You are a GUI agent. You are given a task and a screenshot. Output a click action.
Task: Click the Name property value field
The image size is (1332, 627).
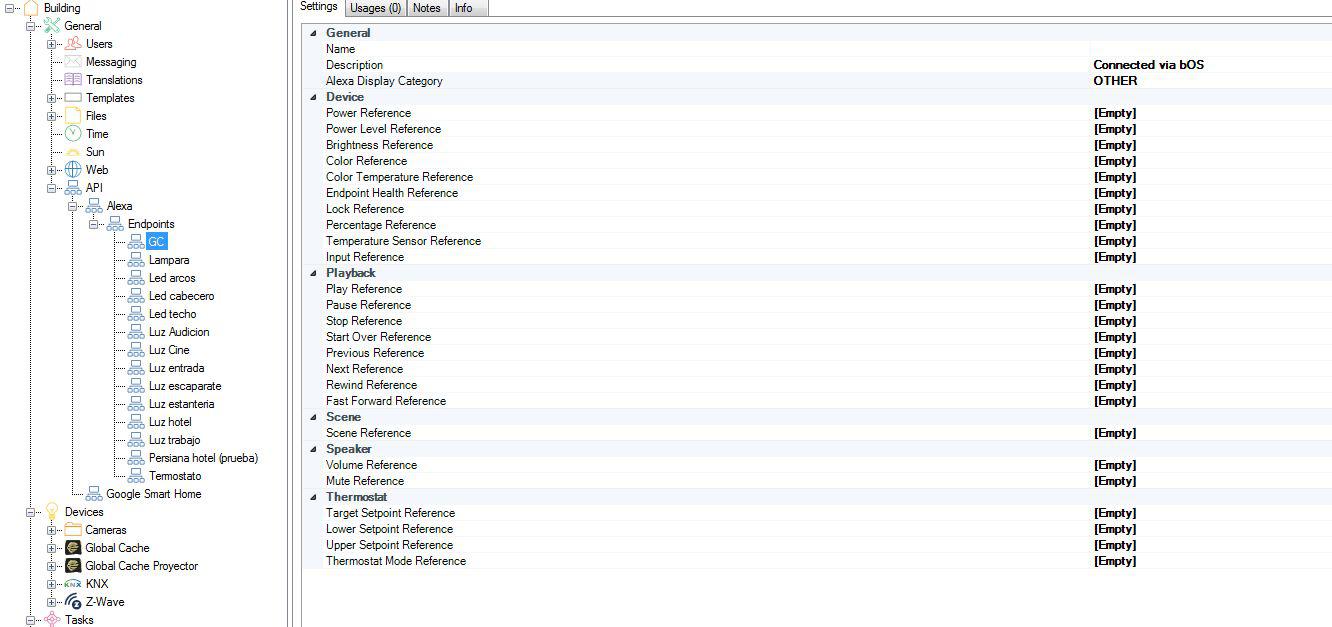[1210, 49]
